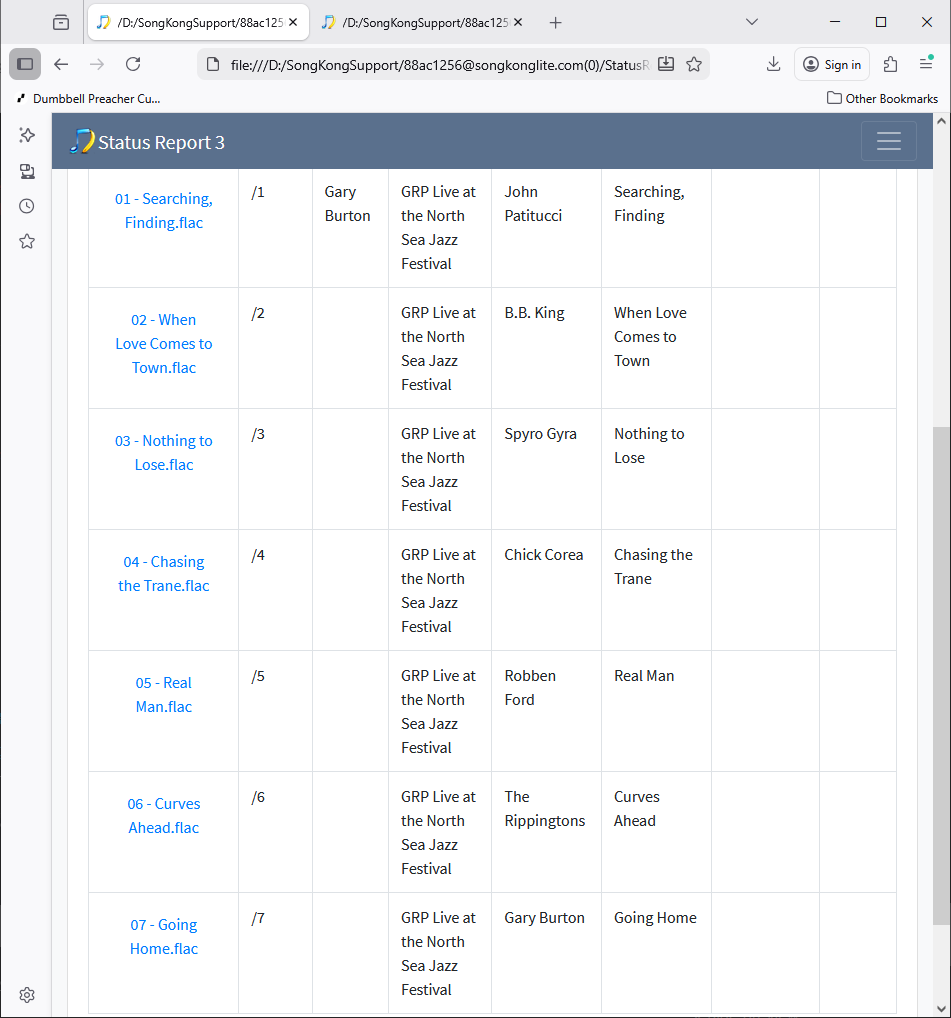Viewport: 951px width, 1018px height.
Task: Open the synced tabs sidebar icon
Action: click(x=27, y=171)
